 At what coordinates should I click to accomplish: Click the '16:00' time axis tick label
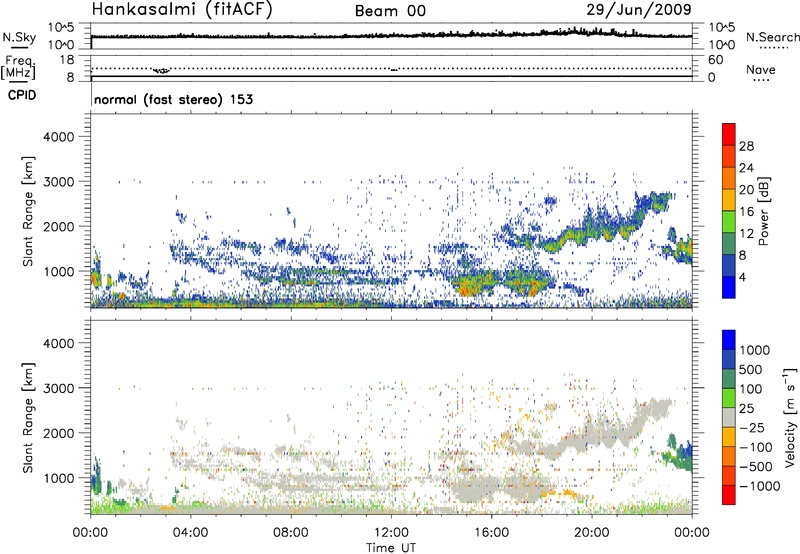click(x=491, y=533)
